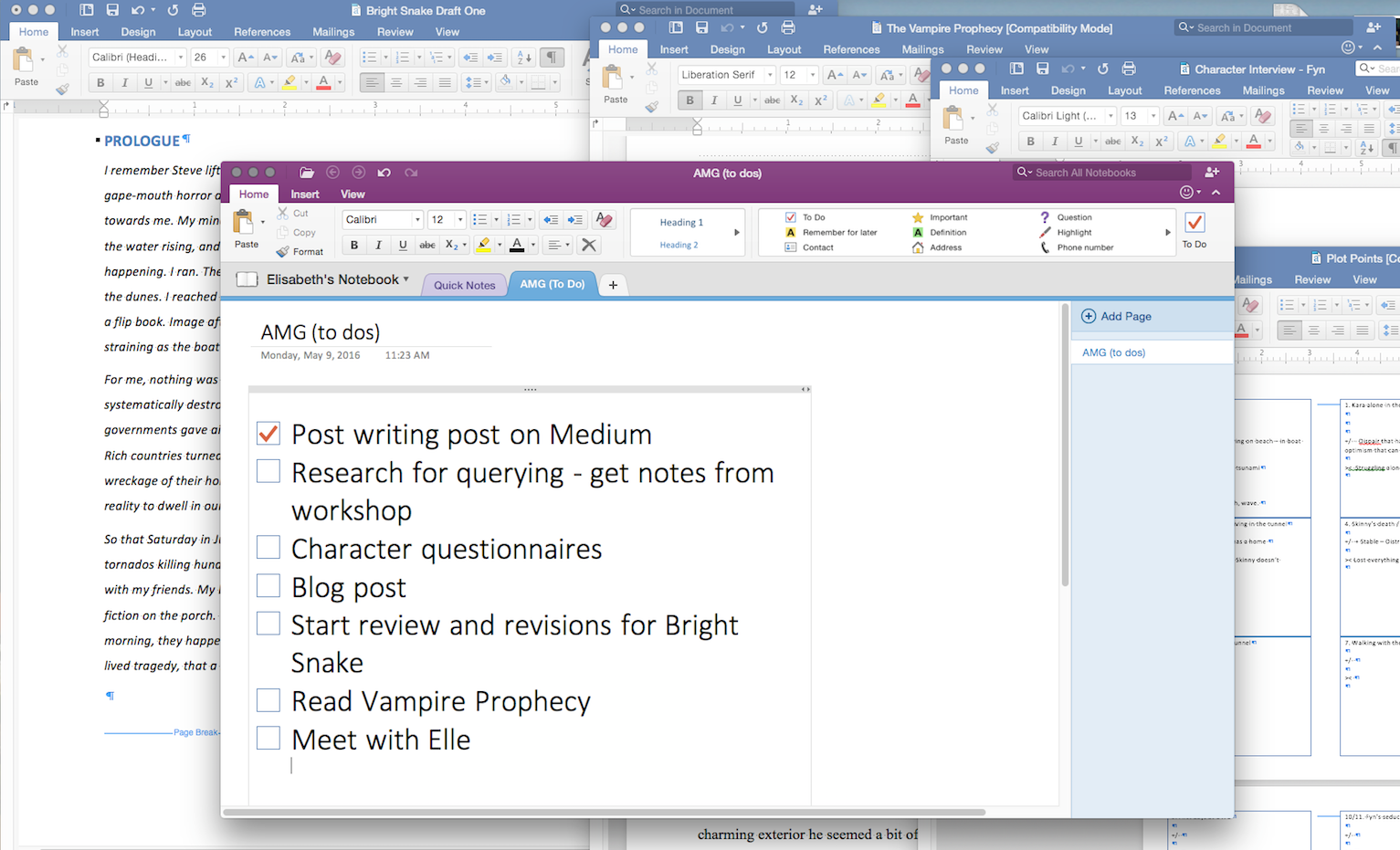
Task: Click superscript in Character Interview window
Action: [1161, 142]
